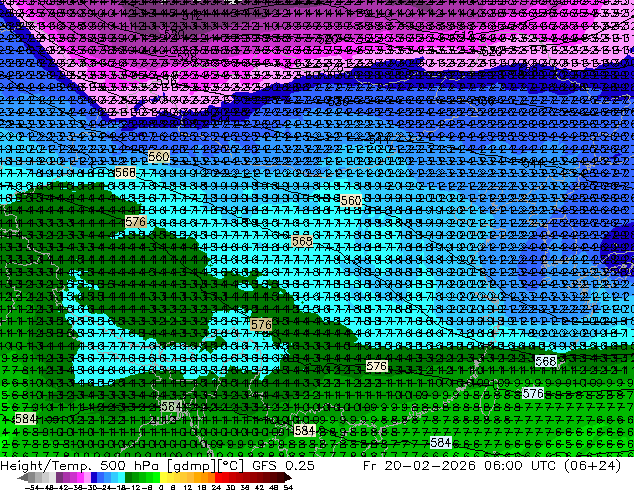Click the white 568 contour label at right
Screen dimensions: 634x490
(545, 361)
